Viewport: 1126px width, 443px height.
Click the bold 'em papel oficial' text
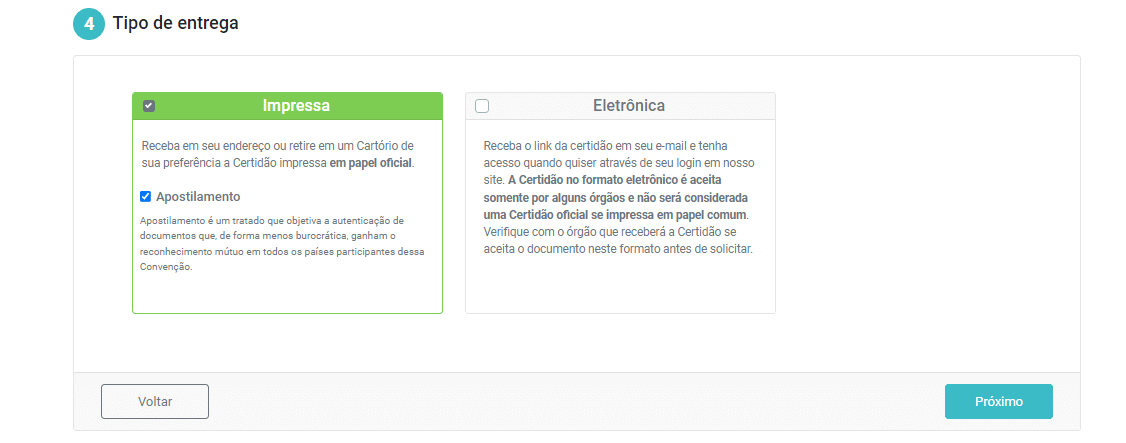371,163
